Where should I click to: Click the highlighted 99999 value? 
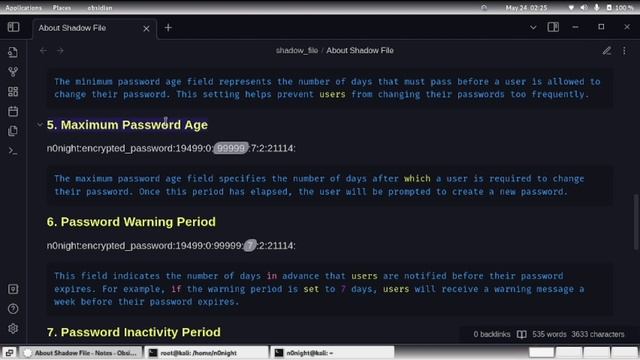(231, 148)
